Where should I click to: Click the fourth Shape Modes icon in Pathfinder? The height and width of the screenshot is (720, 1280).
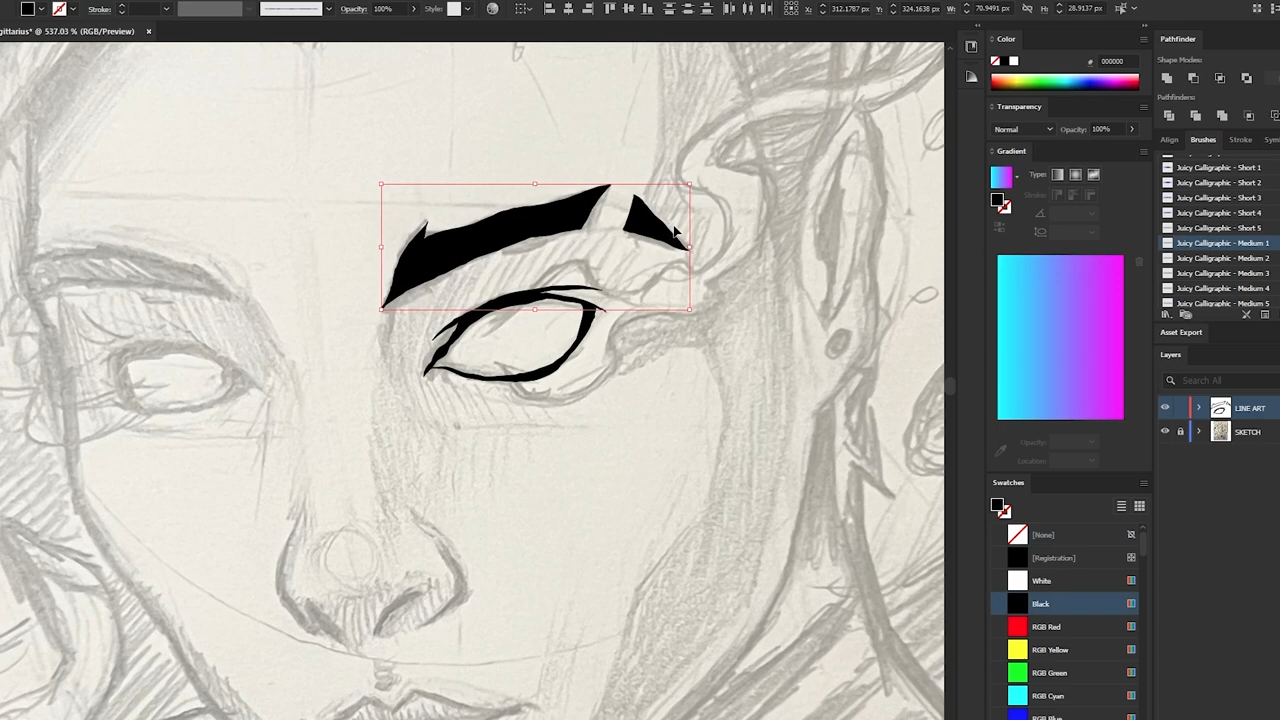pos(1246,78)
